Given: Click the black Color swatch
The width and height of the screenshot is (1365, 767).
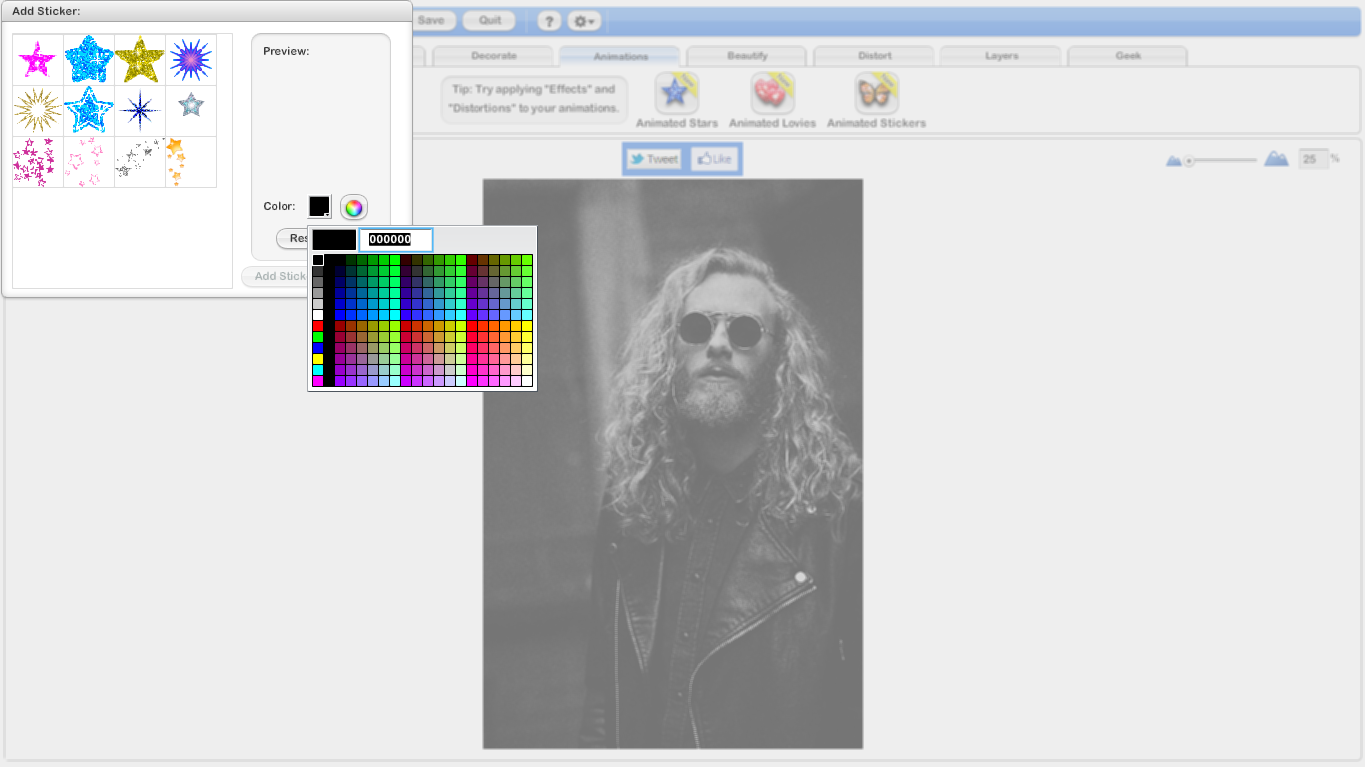Looking at the screenshot, I should pyautogui.click(x=319, y=206).
